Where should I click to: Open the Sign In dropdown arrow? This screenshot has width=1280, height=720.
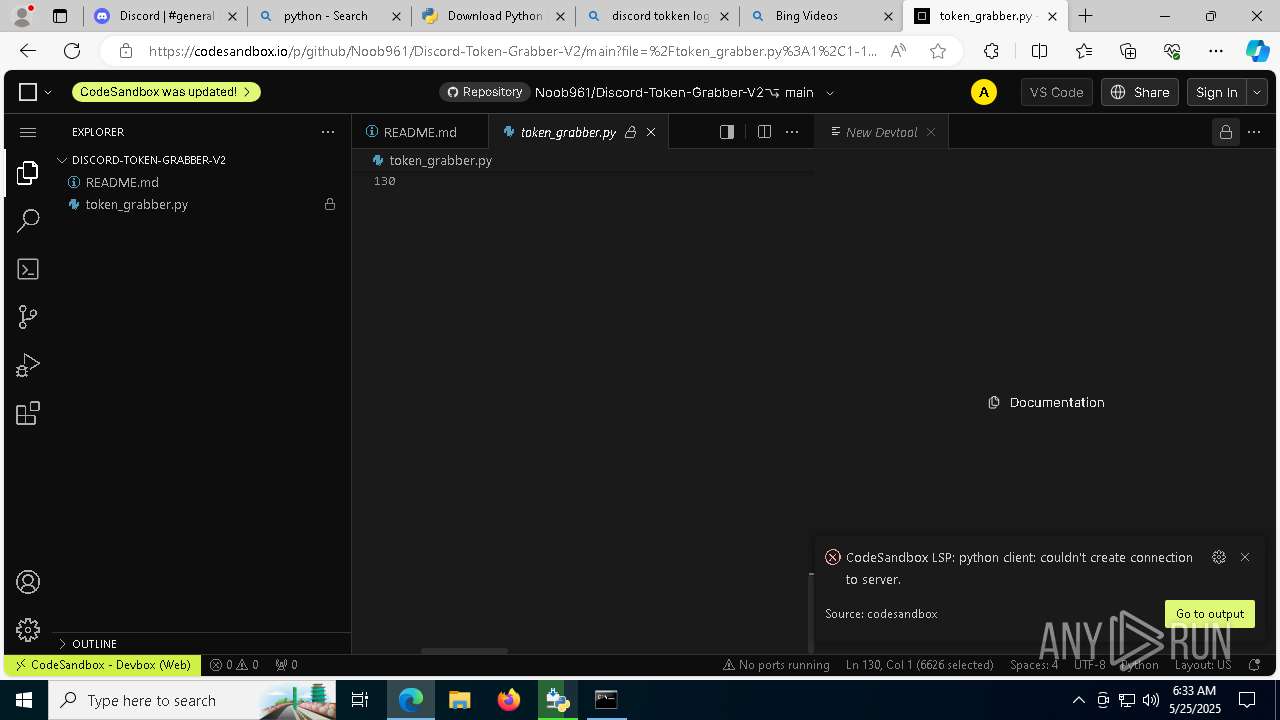pyautogui.click(x=1257, y=92)
